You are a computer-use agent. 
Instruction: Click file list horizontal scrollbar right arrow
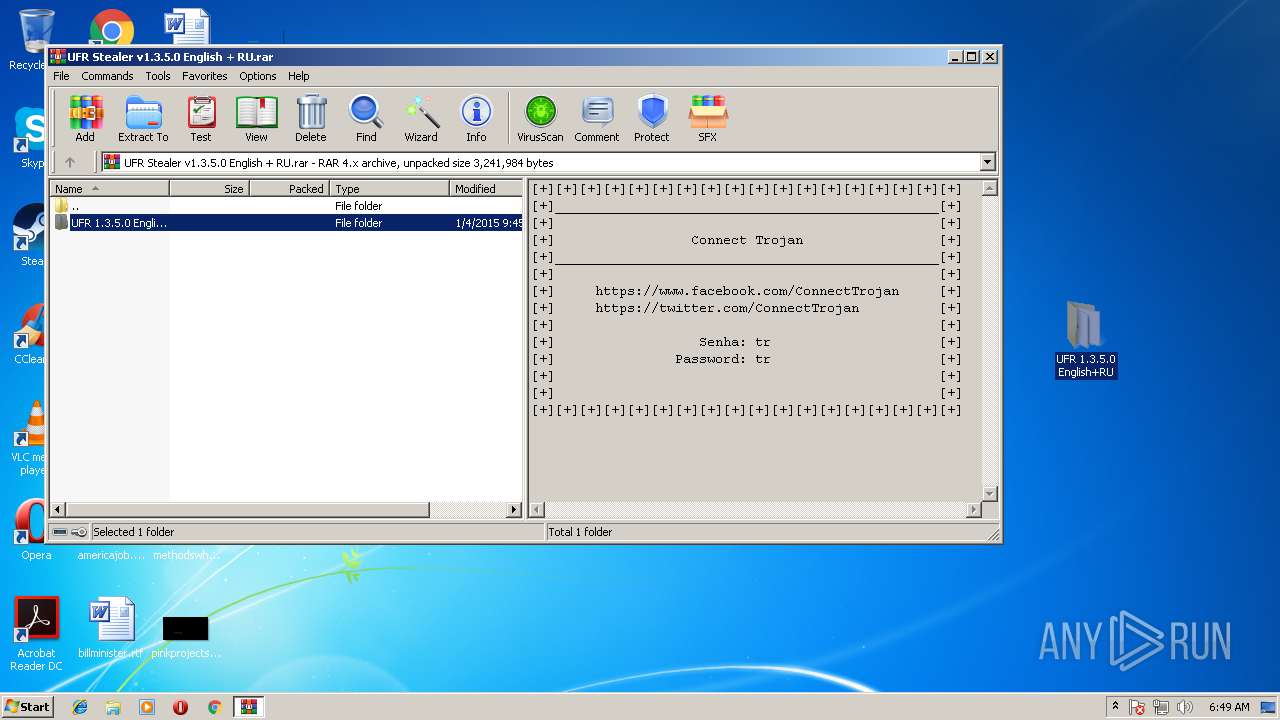pos(515,509)
